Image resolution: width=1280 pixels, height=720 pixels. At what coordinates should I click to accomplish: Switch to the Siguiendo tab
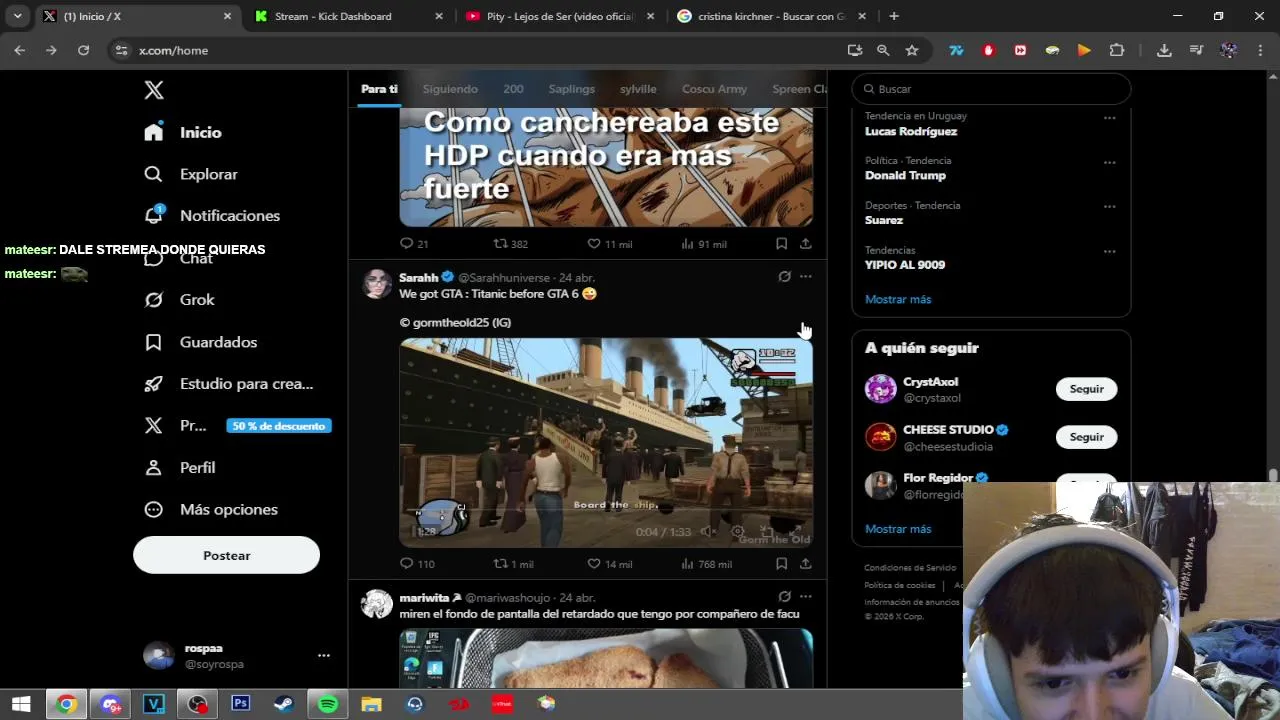tap(450, 89)
